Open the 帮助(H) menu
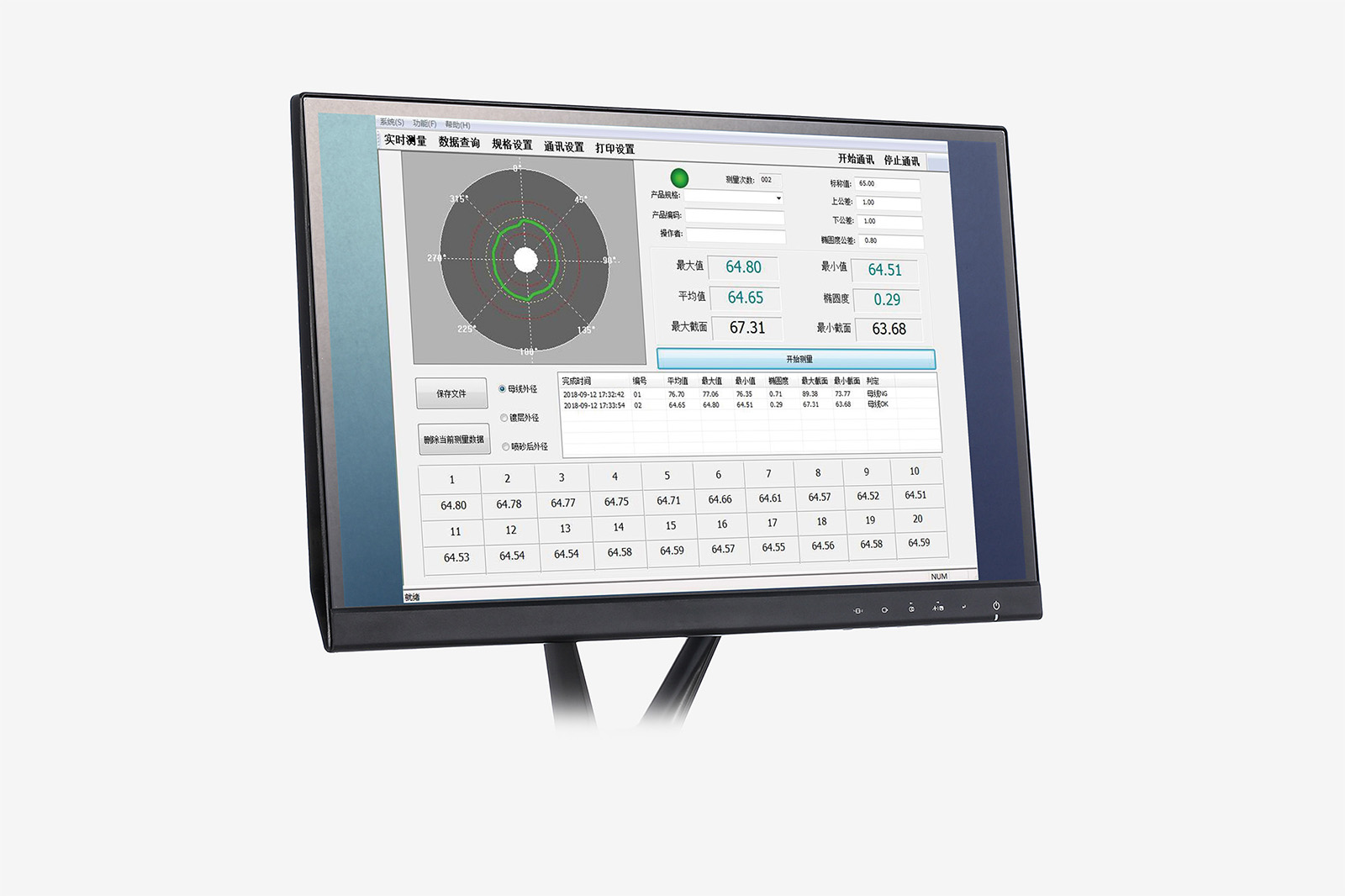1345x896 pixels. pos(457,125)
